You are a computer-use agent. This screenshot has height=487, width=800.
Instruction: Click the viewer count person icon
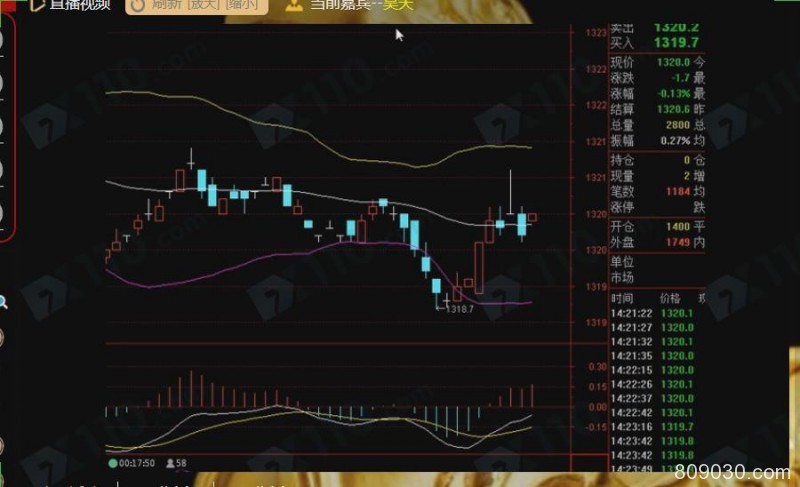click(169, 464)
